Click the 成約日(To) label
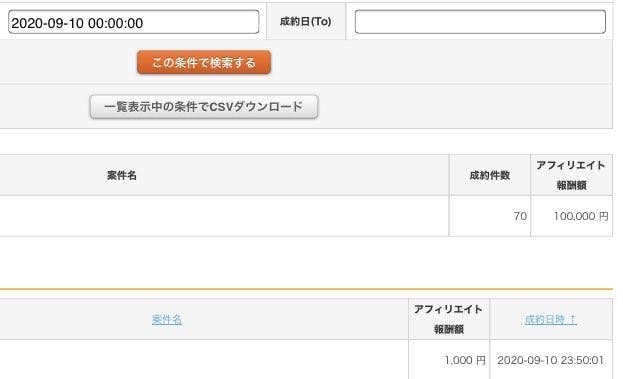The width and height of the screenshot is (623, 379). [x=305, y=21]
